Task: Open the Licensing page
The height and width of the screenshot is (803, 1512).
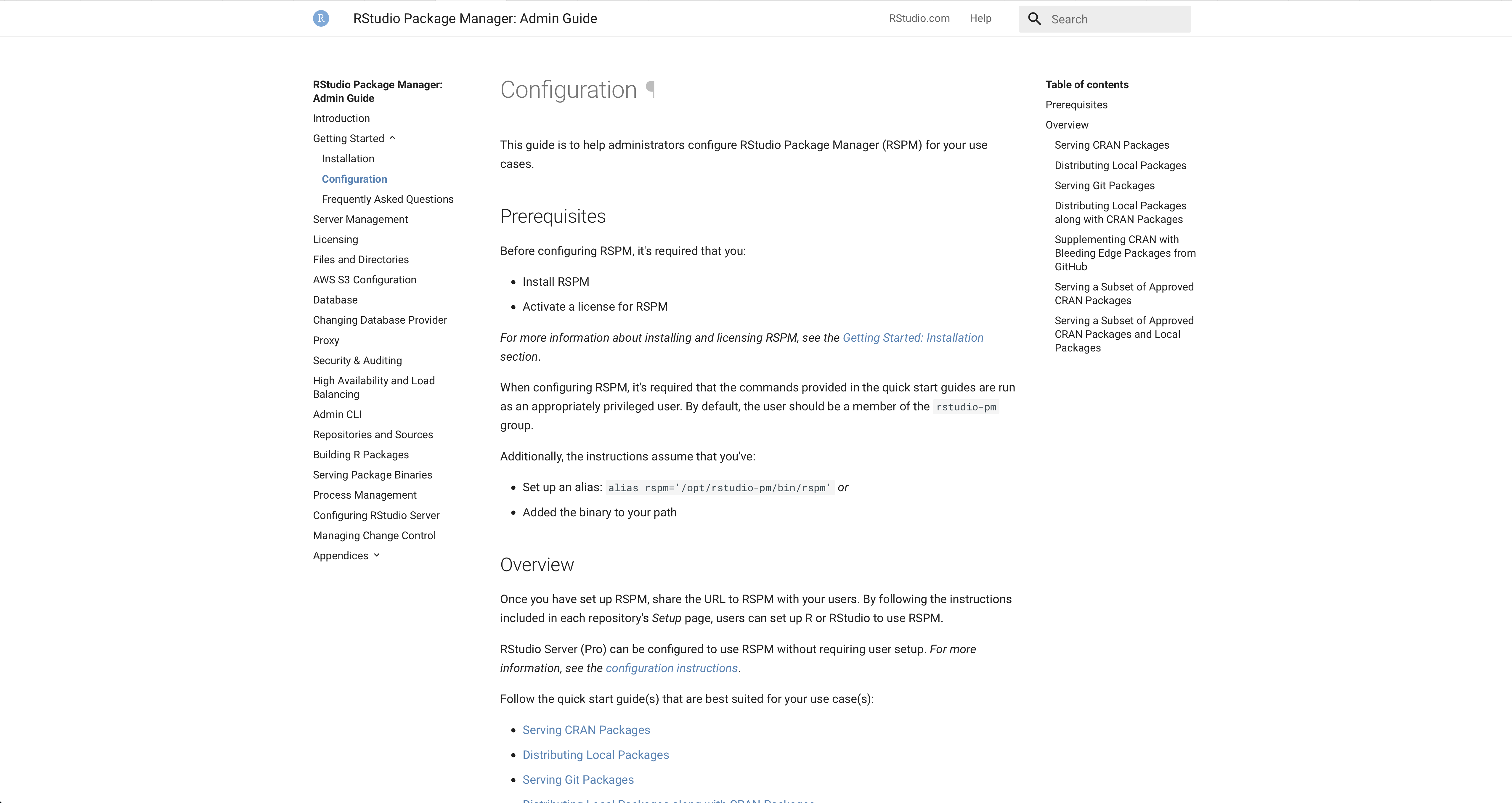Action: [x=335, y=240]
